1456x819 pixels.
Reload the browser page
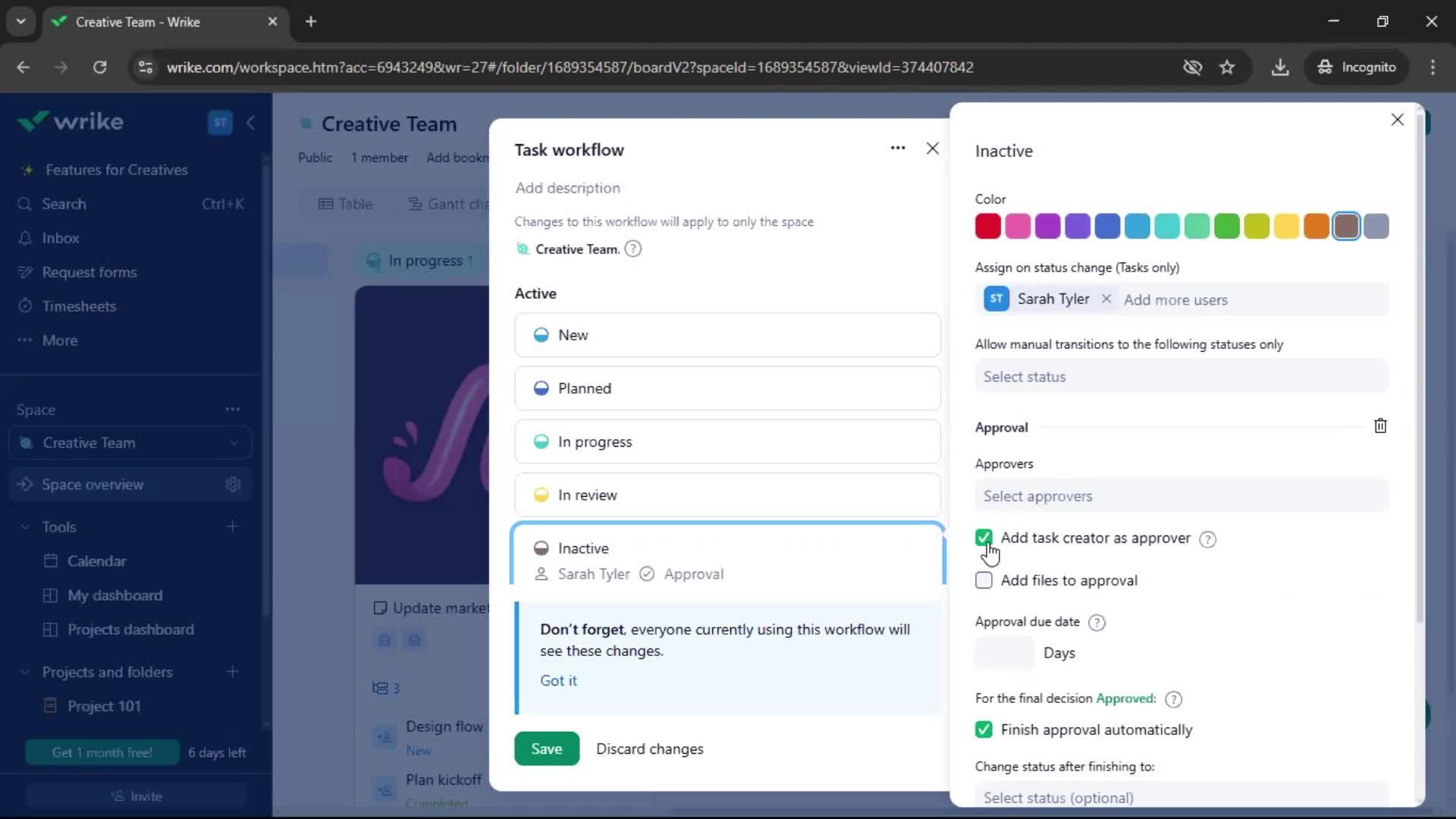(x=99, y=67)
